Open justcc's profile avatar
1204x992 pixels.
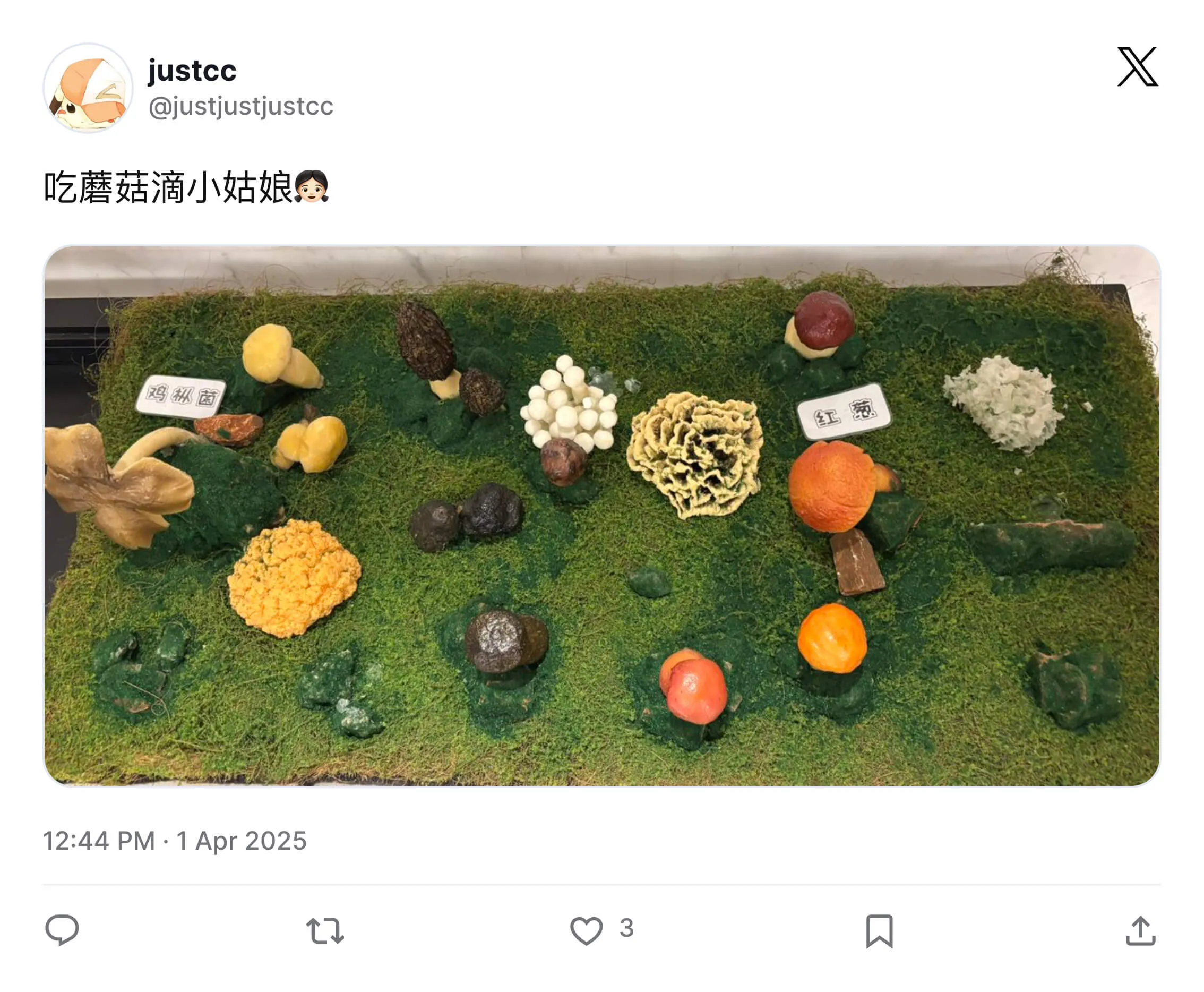click(88, 88)
